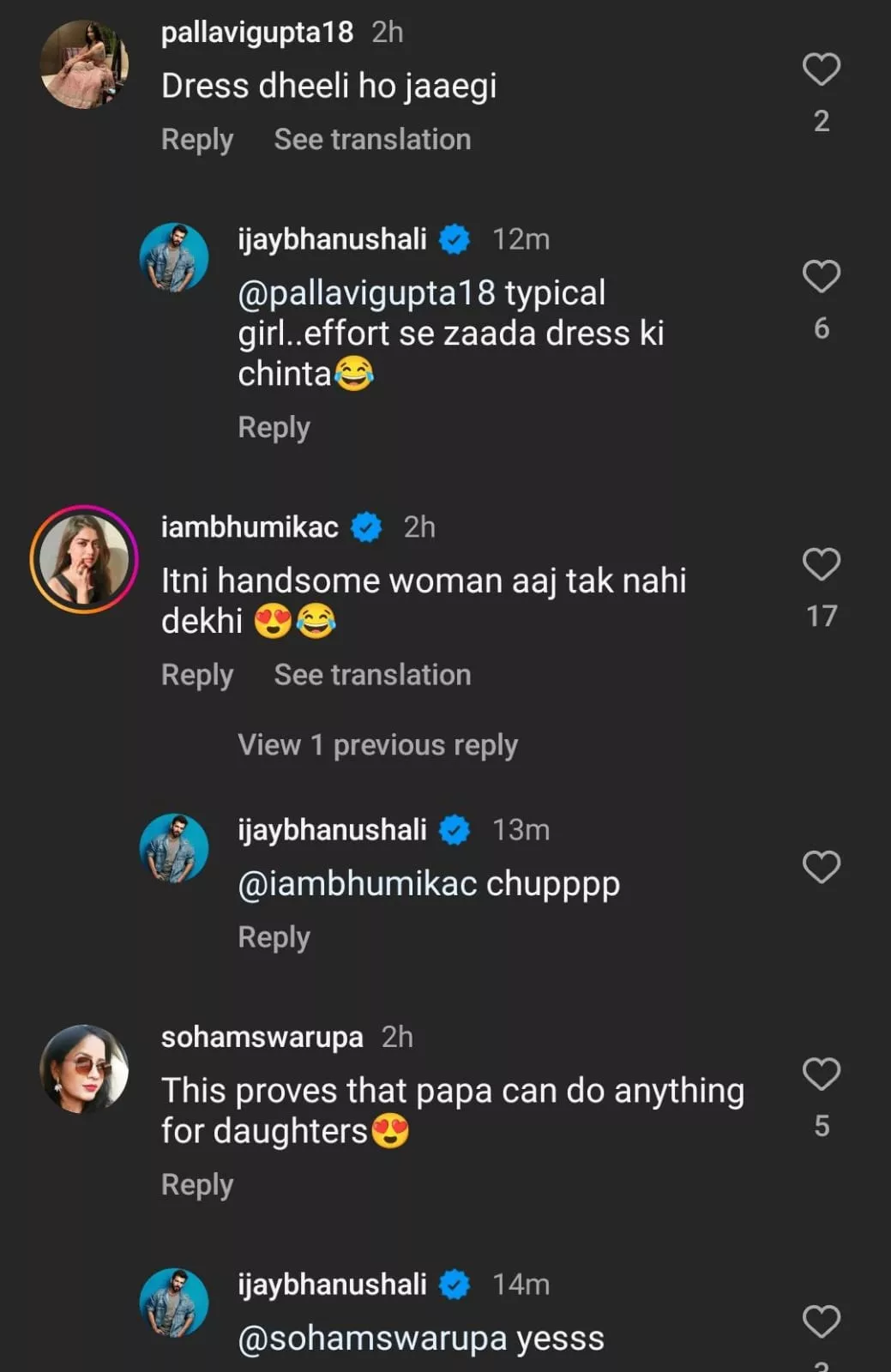Reply to pallavigupta18's comment
Viewport: 891px width, 1372px height.
(197, 139)
